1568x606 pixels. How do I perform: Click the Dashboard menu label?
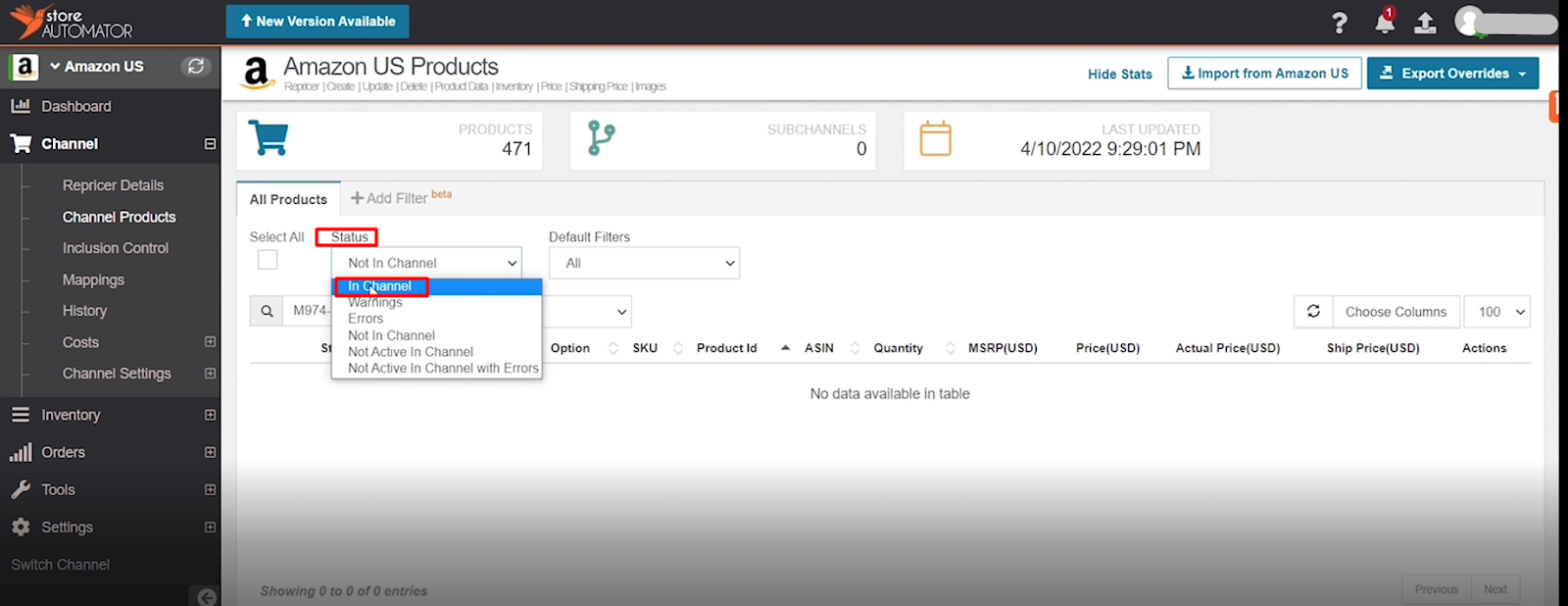click(x=75, y=106)
